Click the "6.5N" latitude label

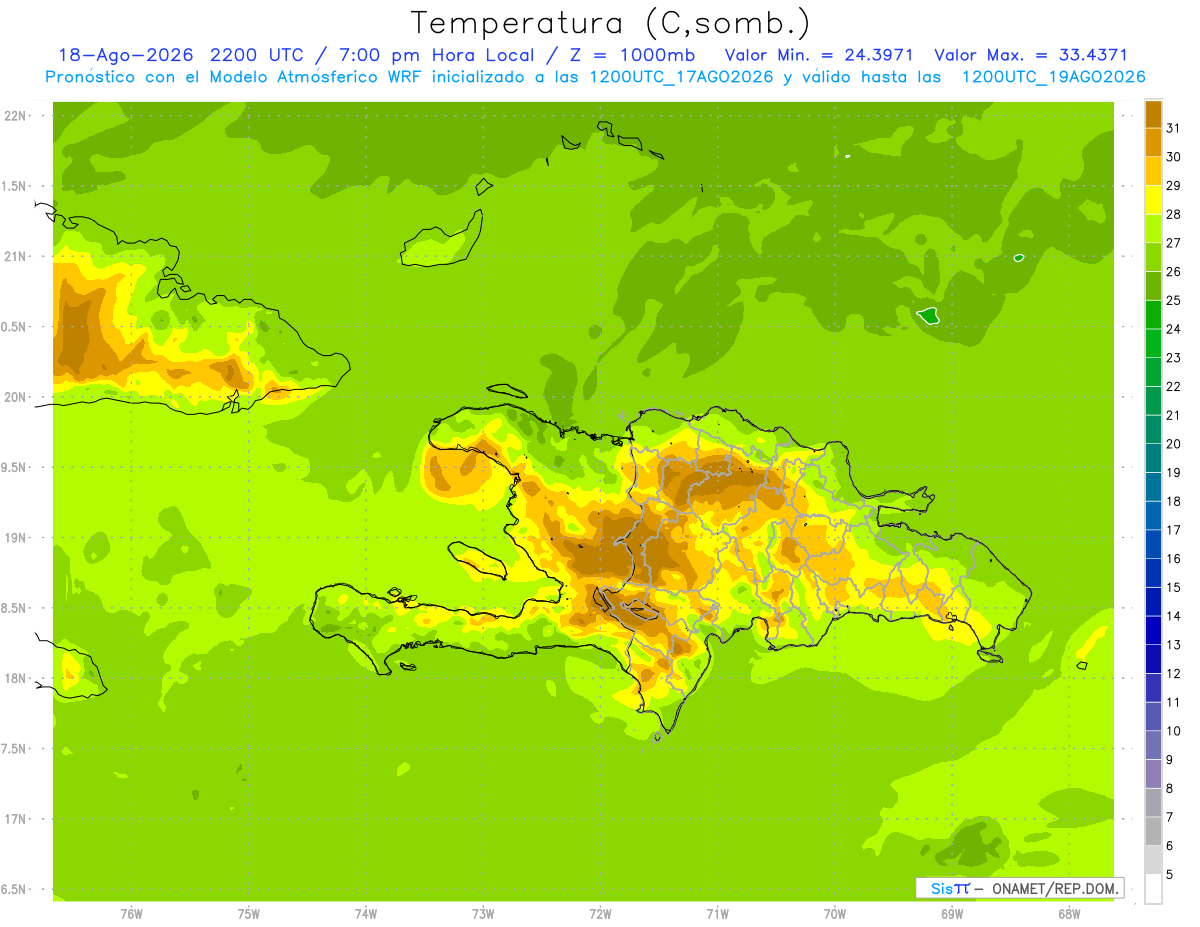click(x=13, y=889)
